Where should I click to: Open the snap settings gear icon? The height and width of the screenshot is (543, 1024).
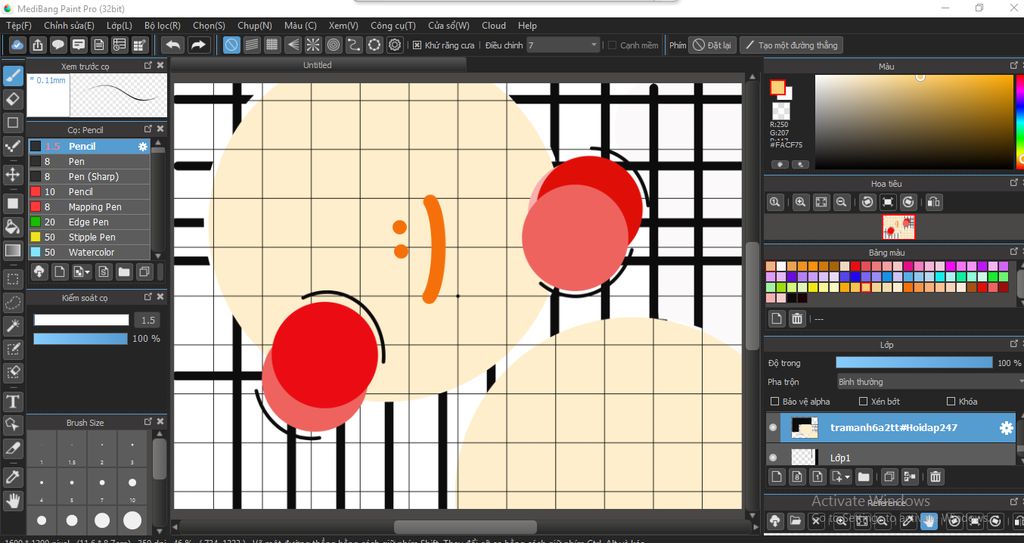point(394,45)
